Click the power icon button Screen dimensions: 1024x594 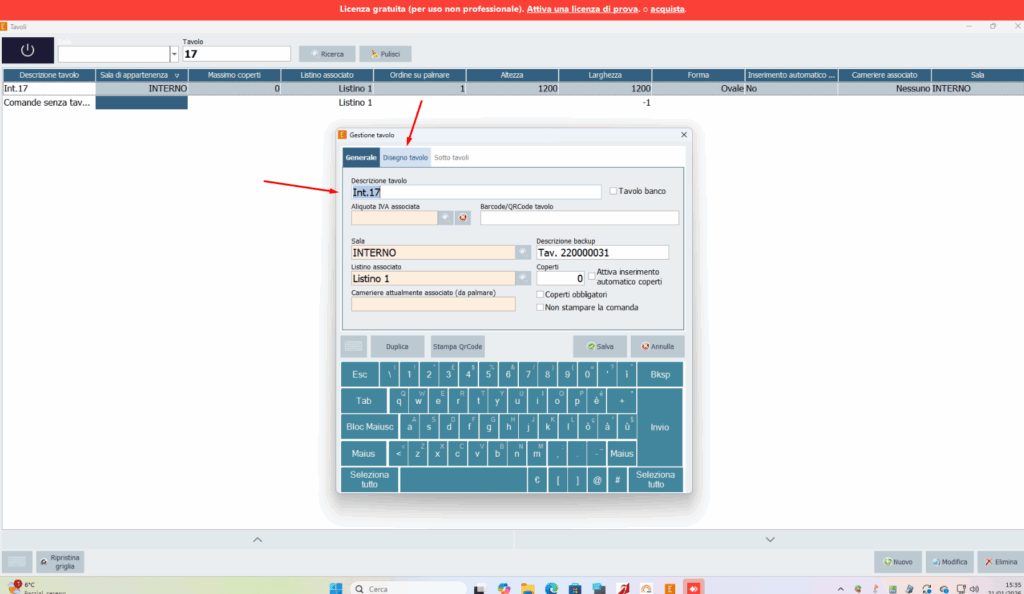(27, 50)
